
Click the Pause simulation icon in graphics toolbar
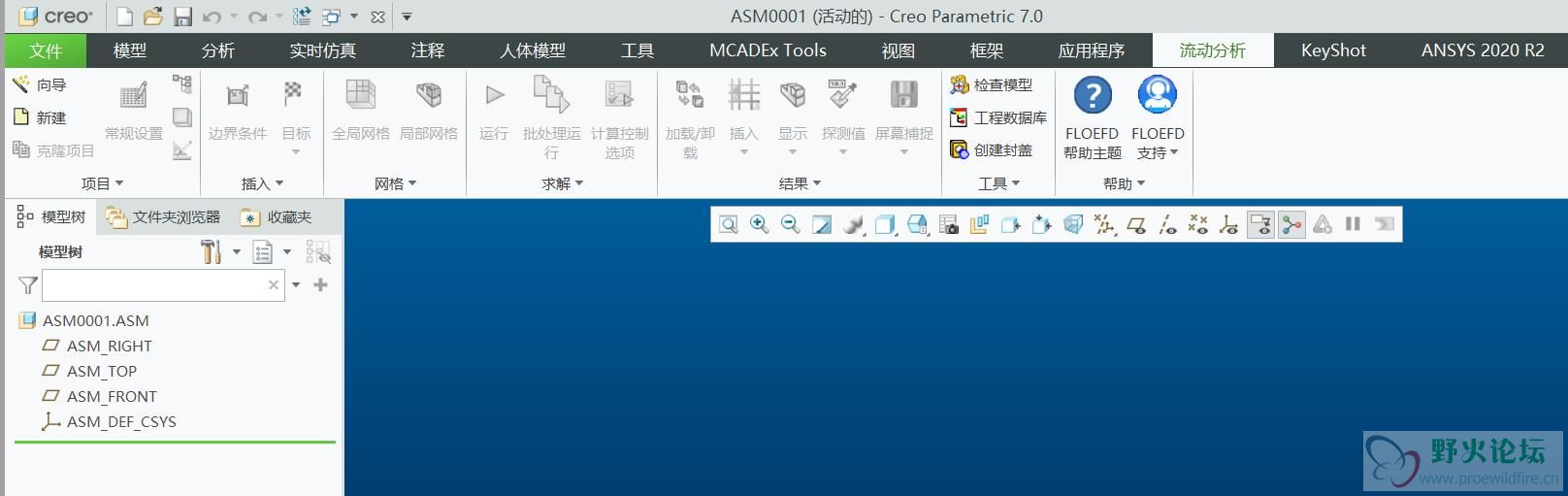coord(1353,224)
